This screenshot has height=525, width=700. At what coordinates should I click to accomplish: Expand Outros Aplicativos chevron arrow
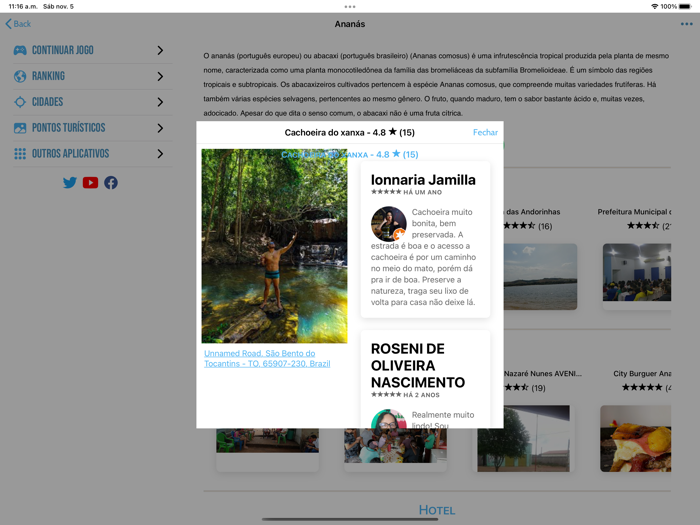click(x=160, y=154)
